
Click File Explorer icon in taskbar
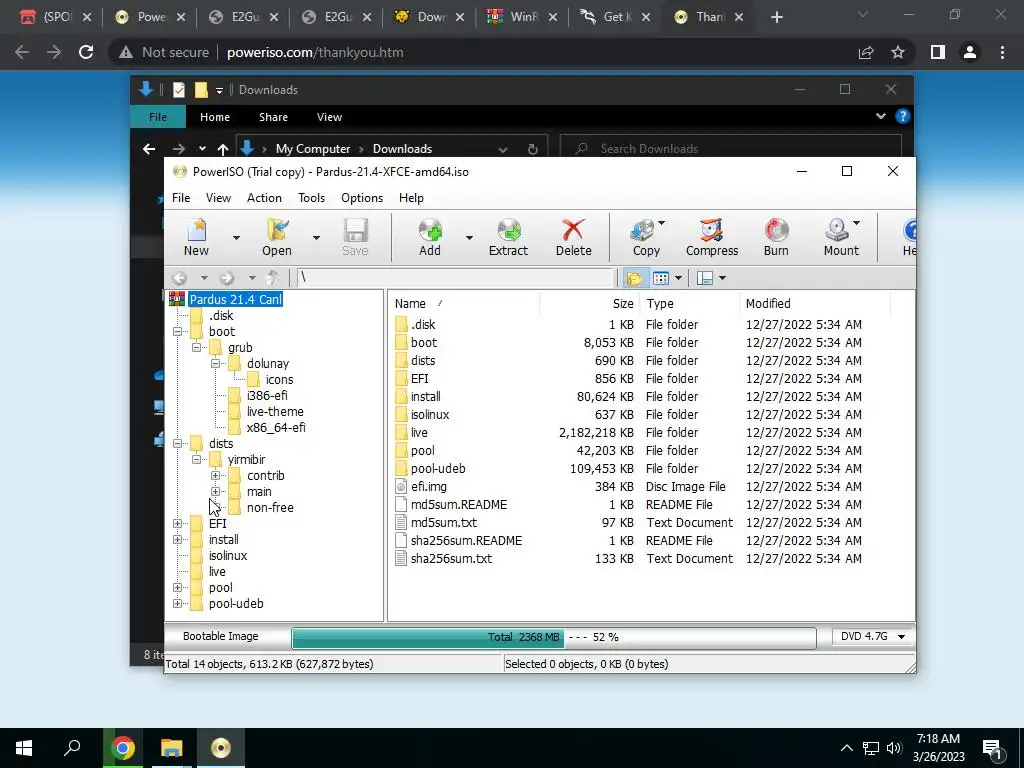tap(172, 748)
